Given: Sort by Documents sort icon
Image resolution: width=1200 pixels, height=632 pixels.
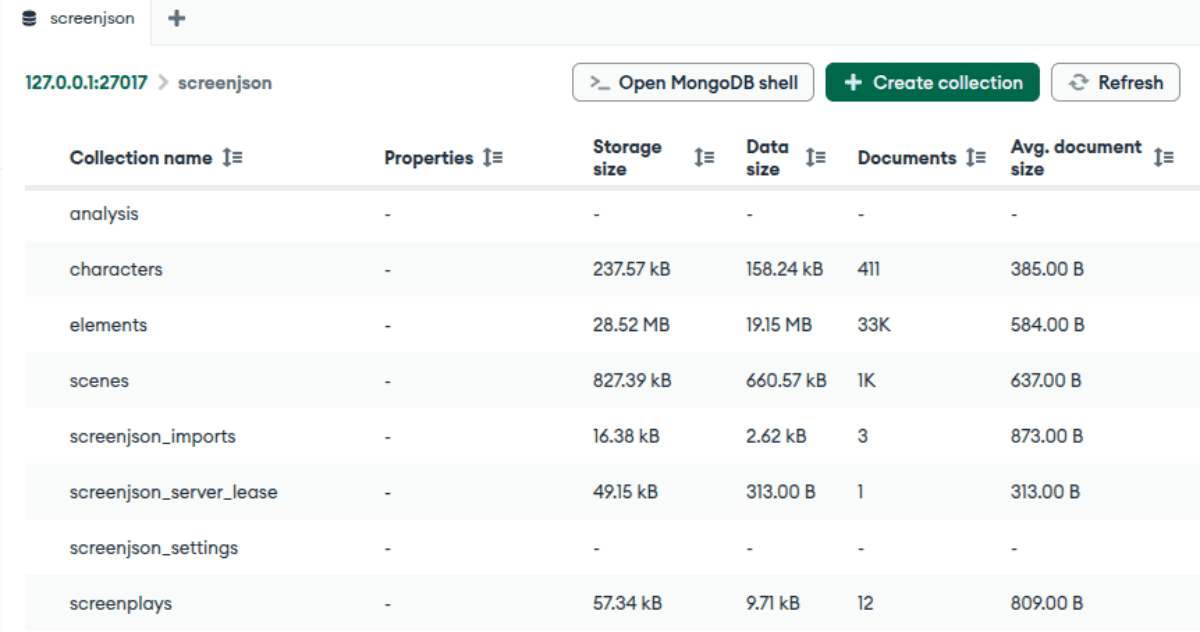Looking at the screenshot, I should (976, 158).
